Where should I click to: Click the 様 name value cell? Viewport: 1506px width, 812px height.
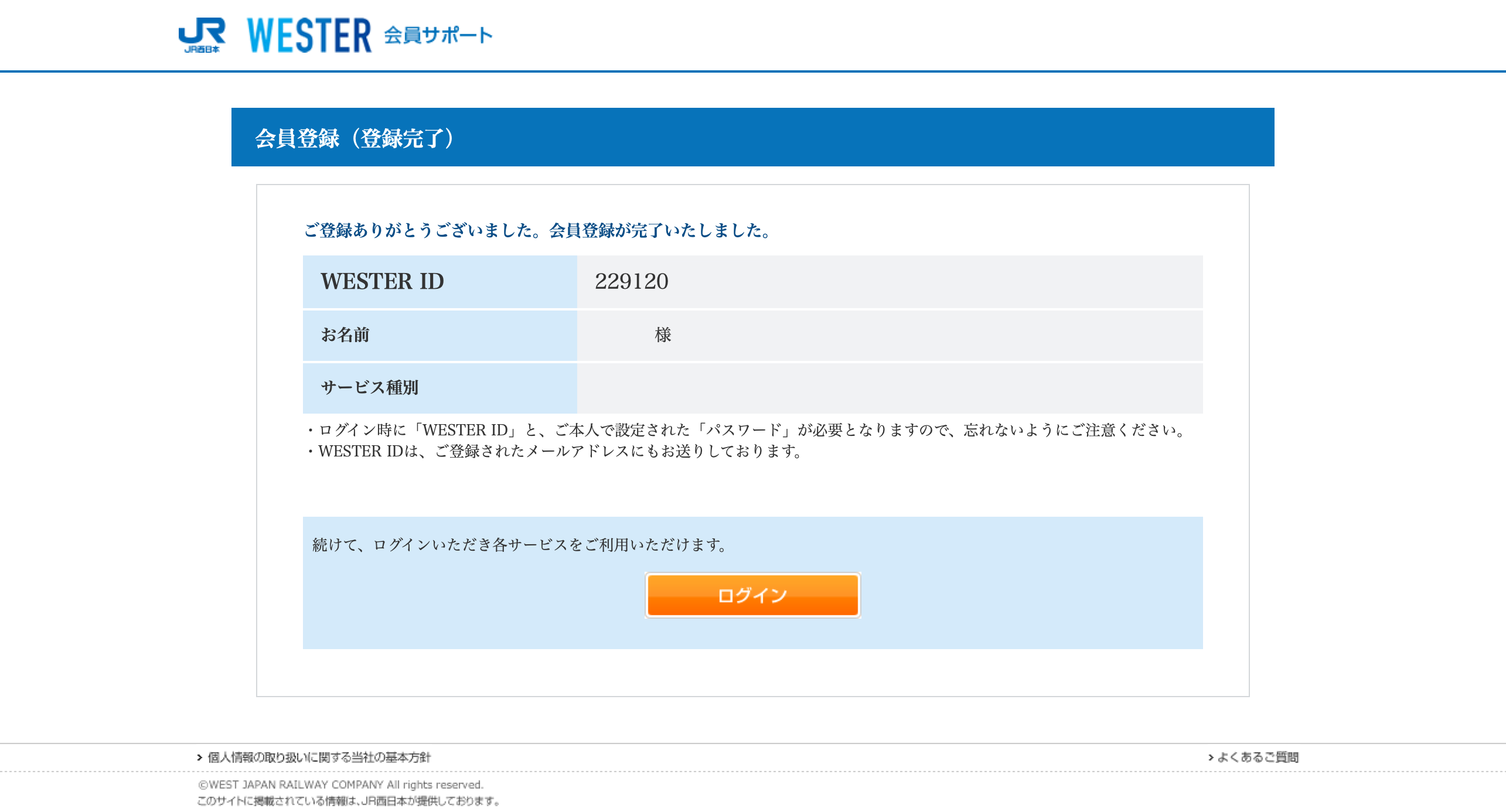[x=663, y=335]
